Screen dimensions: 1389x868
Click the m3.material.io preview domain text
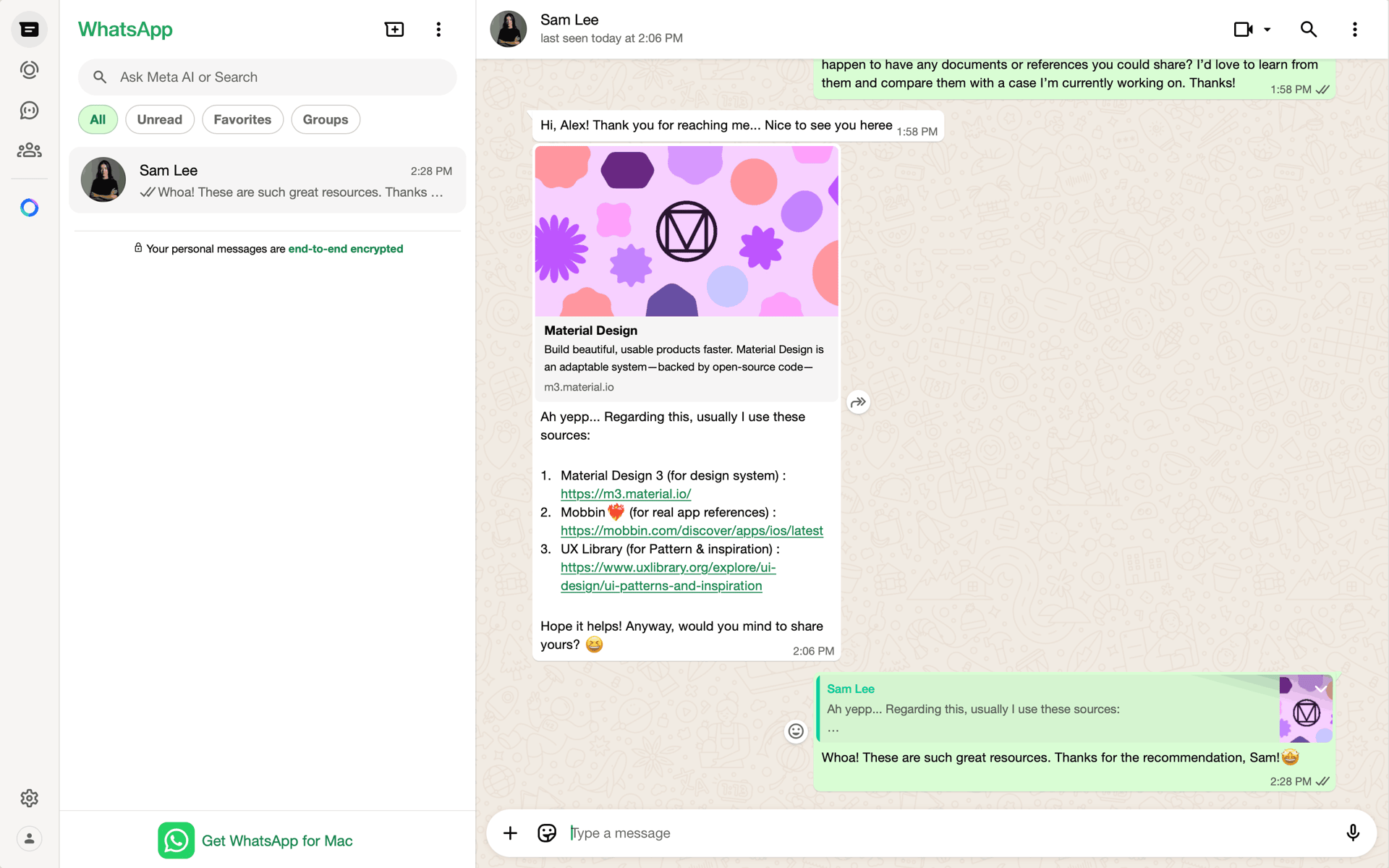pyautogui.click(x=579, y=387)
